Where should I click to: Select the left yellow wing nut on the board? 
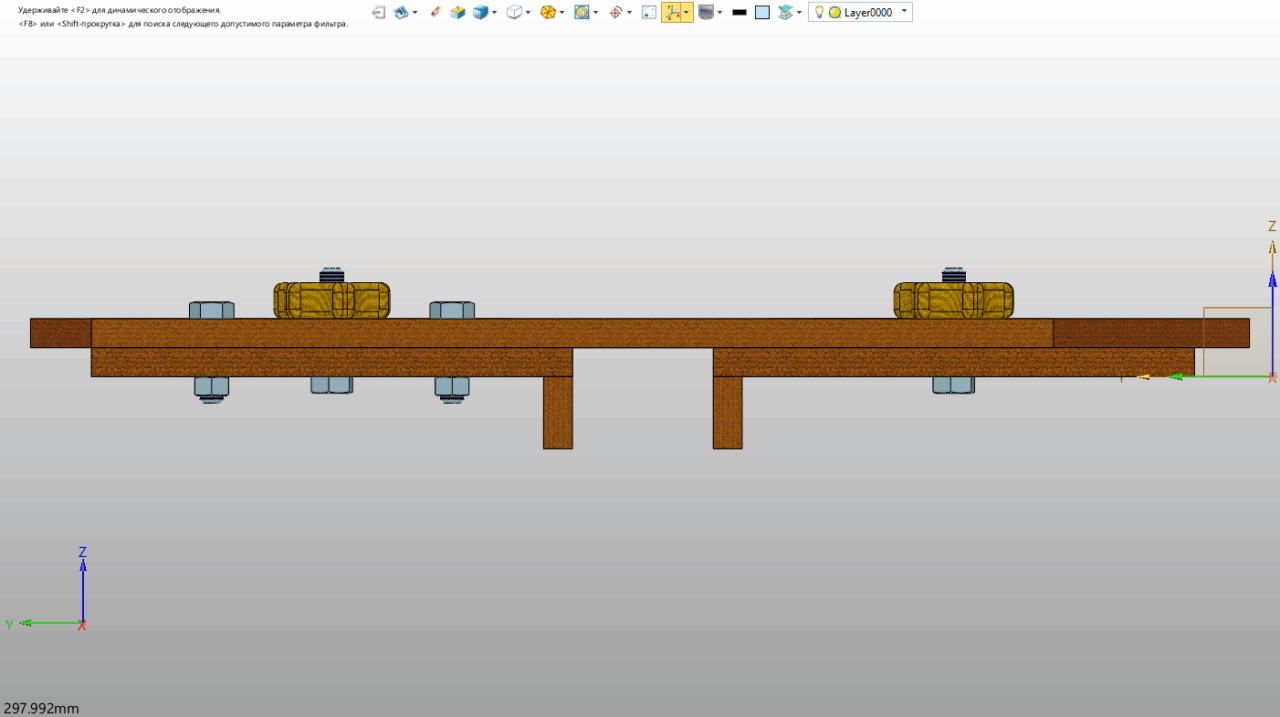pyautogui.click(x=332, y=300)
